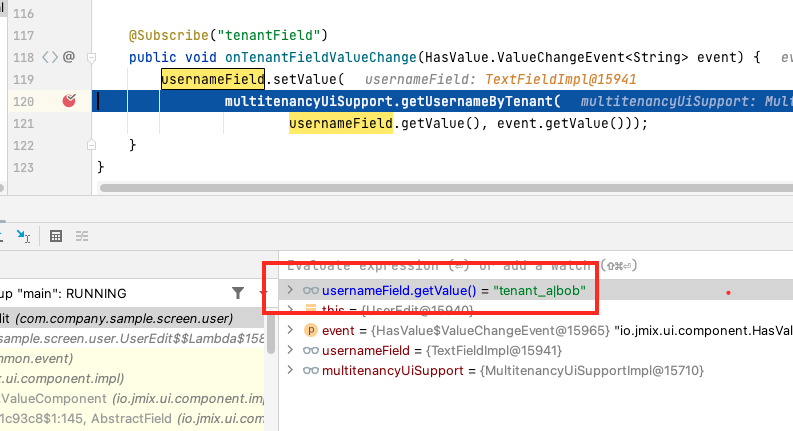Select the ui.component.impl stack frame
The width and height of the screenshot is (793, 431).
point(131,378)
